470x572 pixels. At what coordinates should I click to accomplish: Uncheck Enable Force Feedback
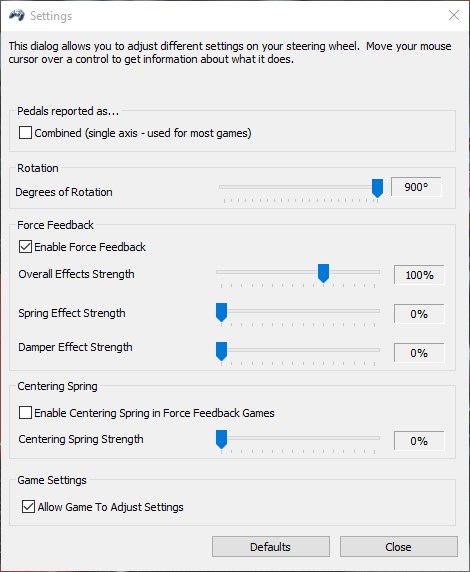[25, 247]
